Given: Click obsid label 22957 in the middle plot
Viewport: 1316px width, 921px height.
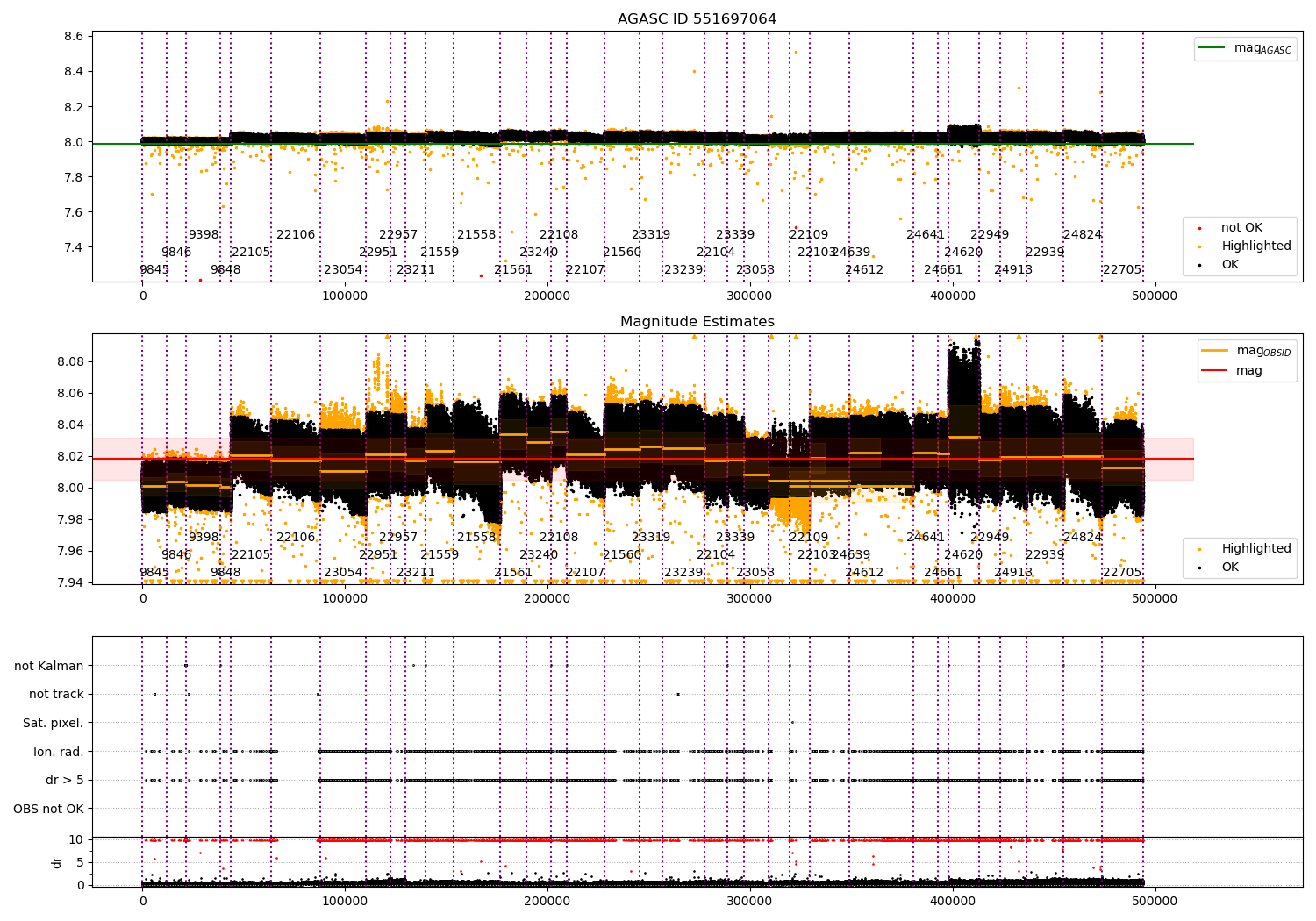Looking at the screenshot, I should 398,538.
